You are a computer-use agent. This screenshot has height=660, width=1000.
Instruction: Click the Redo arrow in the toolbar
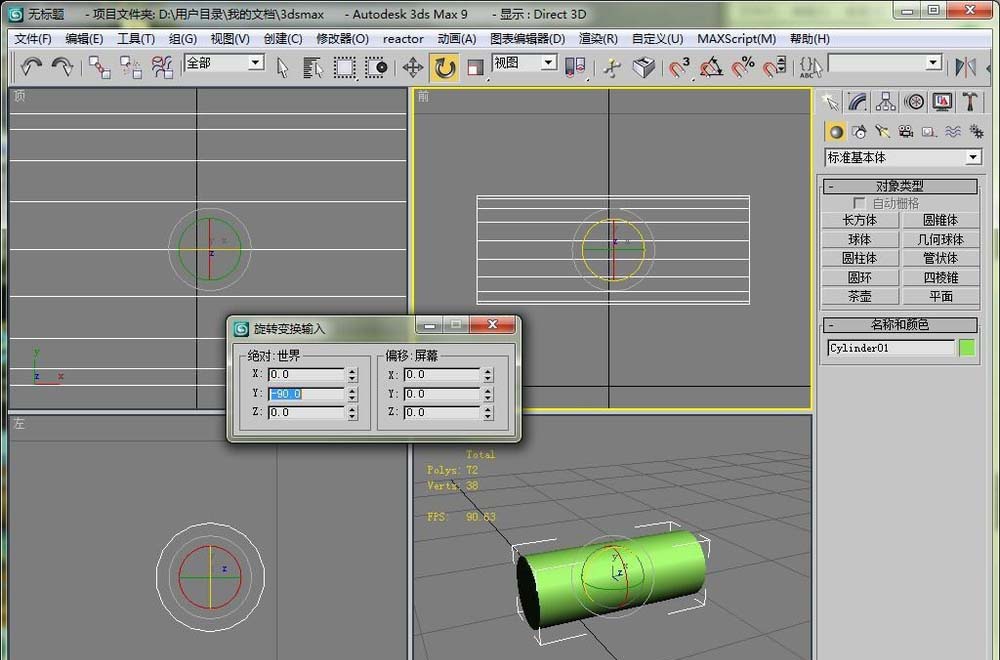[62, 66]
